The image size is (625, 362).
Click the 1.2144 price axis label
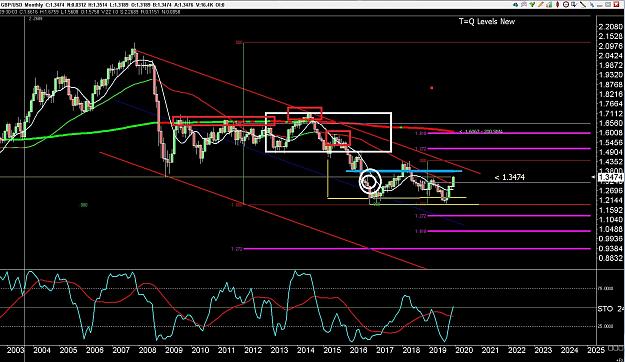[x=610, y=201]
